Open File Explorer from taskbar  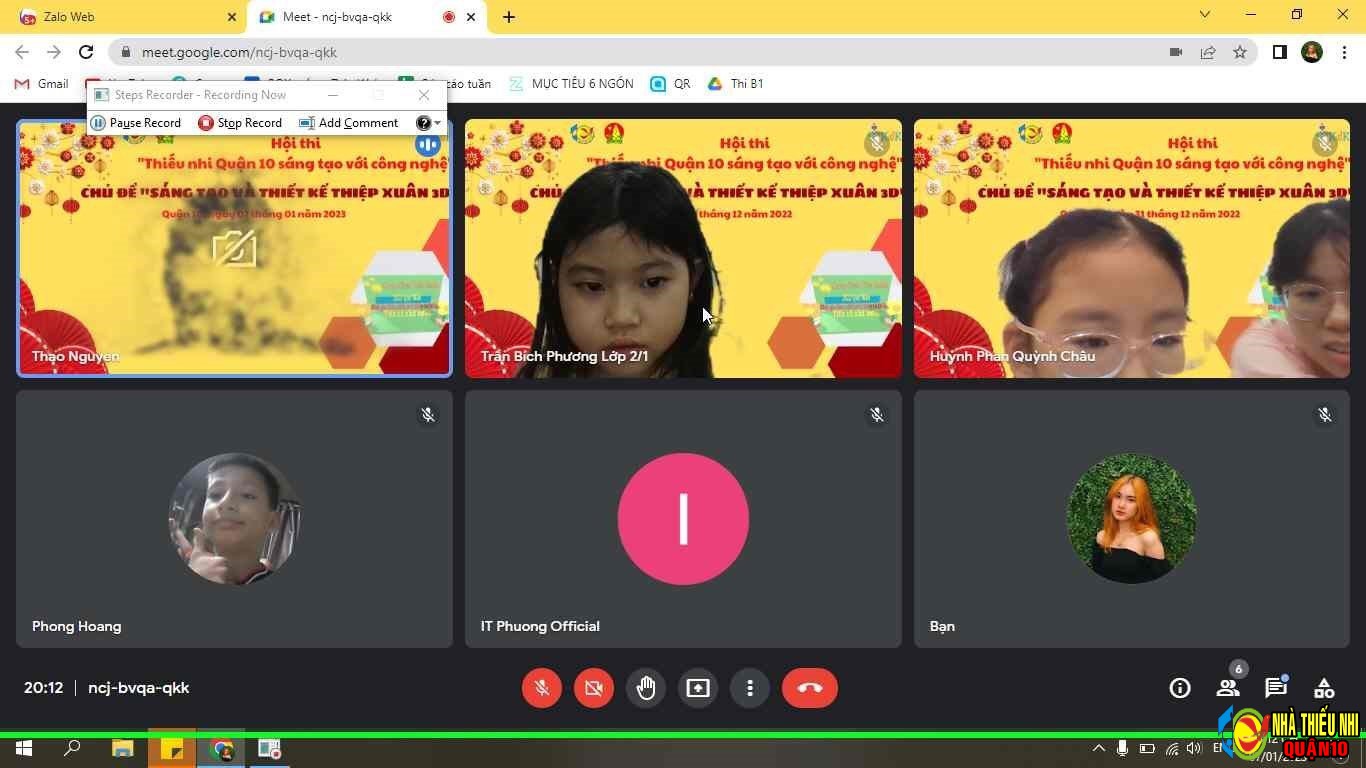122,748
